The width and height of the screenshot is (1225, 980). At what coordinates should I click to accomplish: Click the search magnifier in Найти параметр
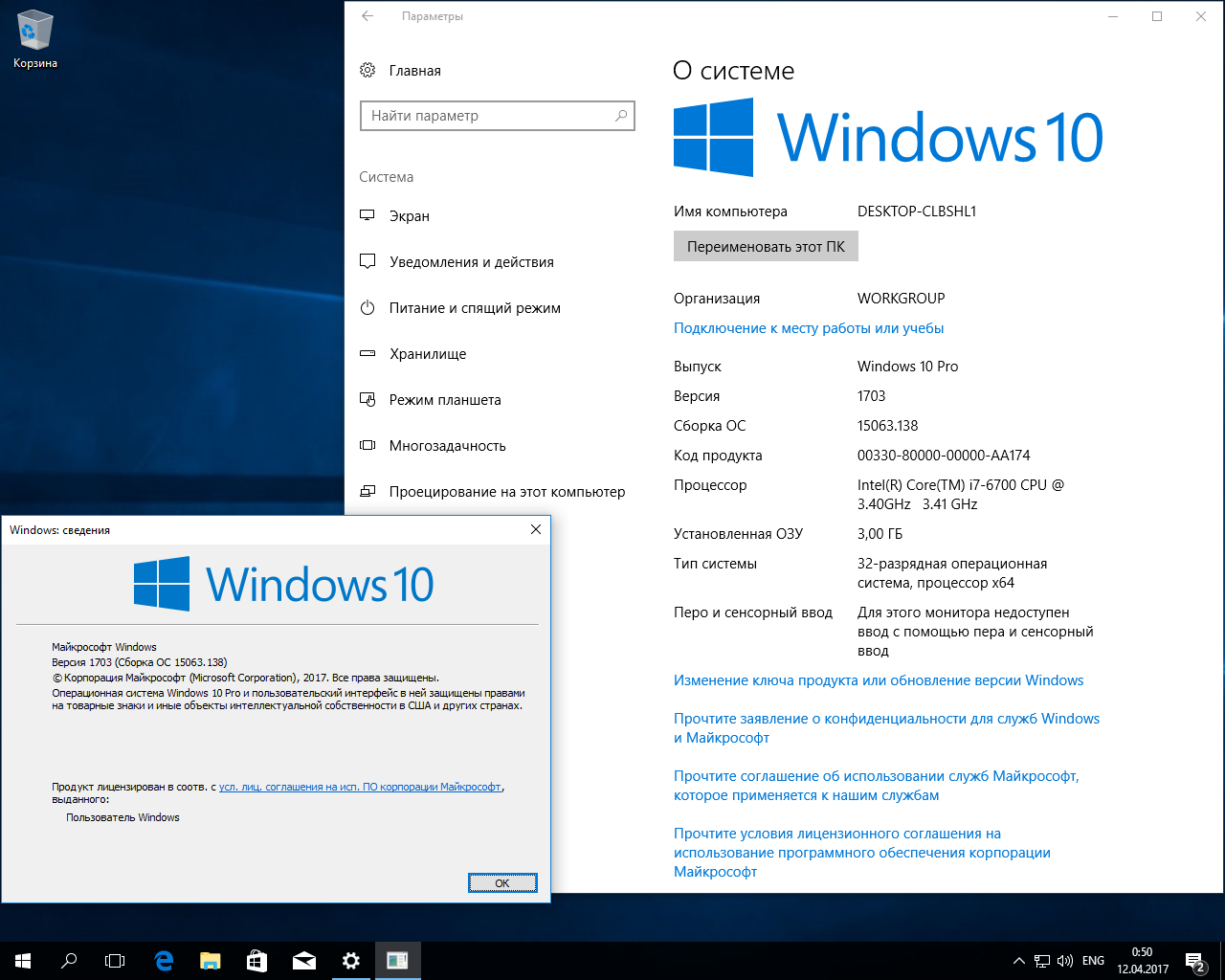(621, 116)
